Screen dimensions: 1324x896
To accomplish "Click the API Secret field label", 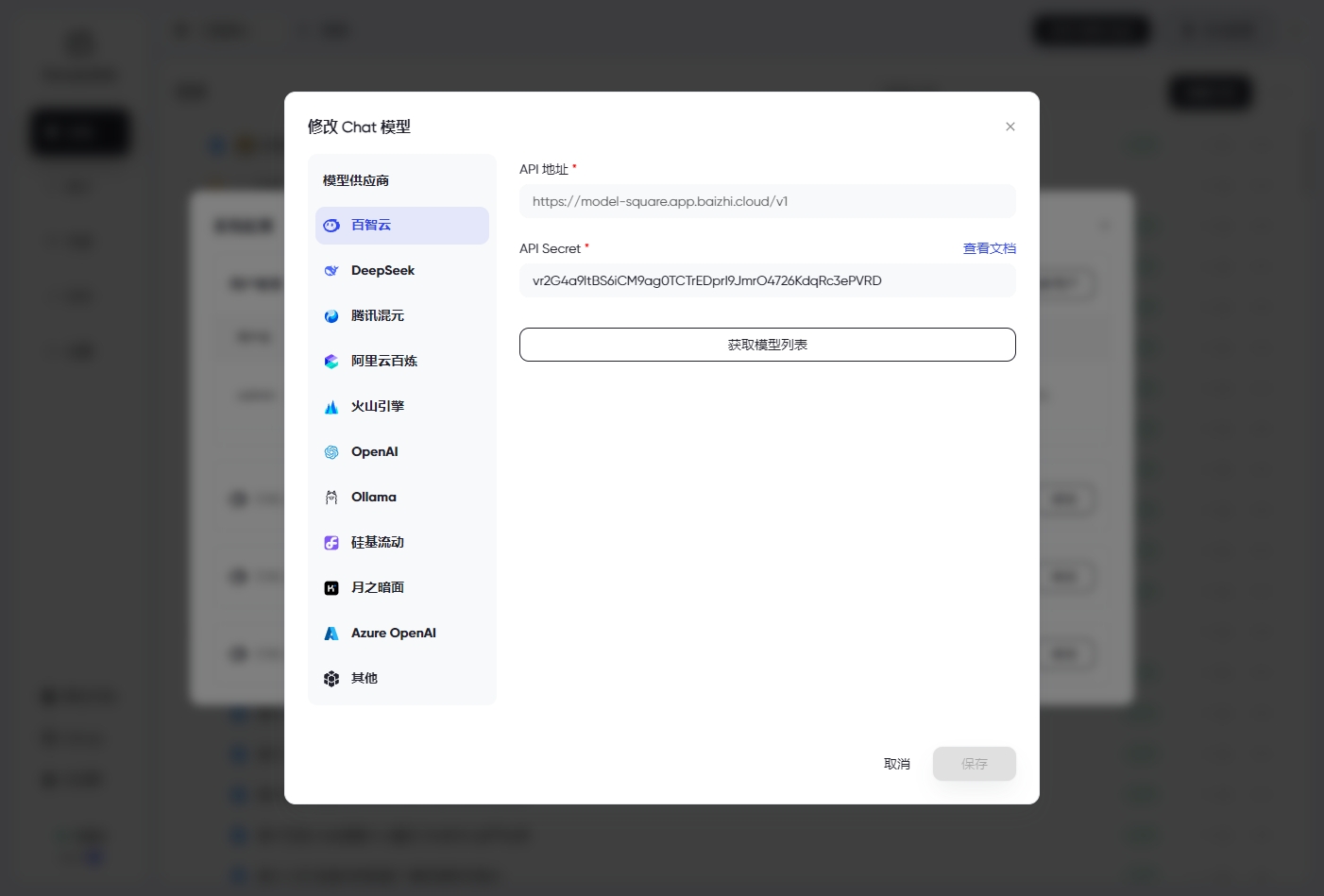I will (550, 248).
